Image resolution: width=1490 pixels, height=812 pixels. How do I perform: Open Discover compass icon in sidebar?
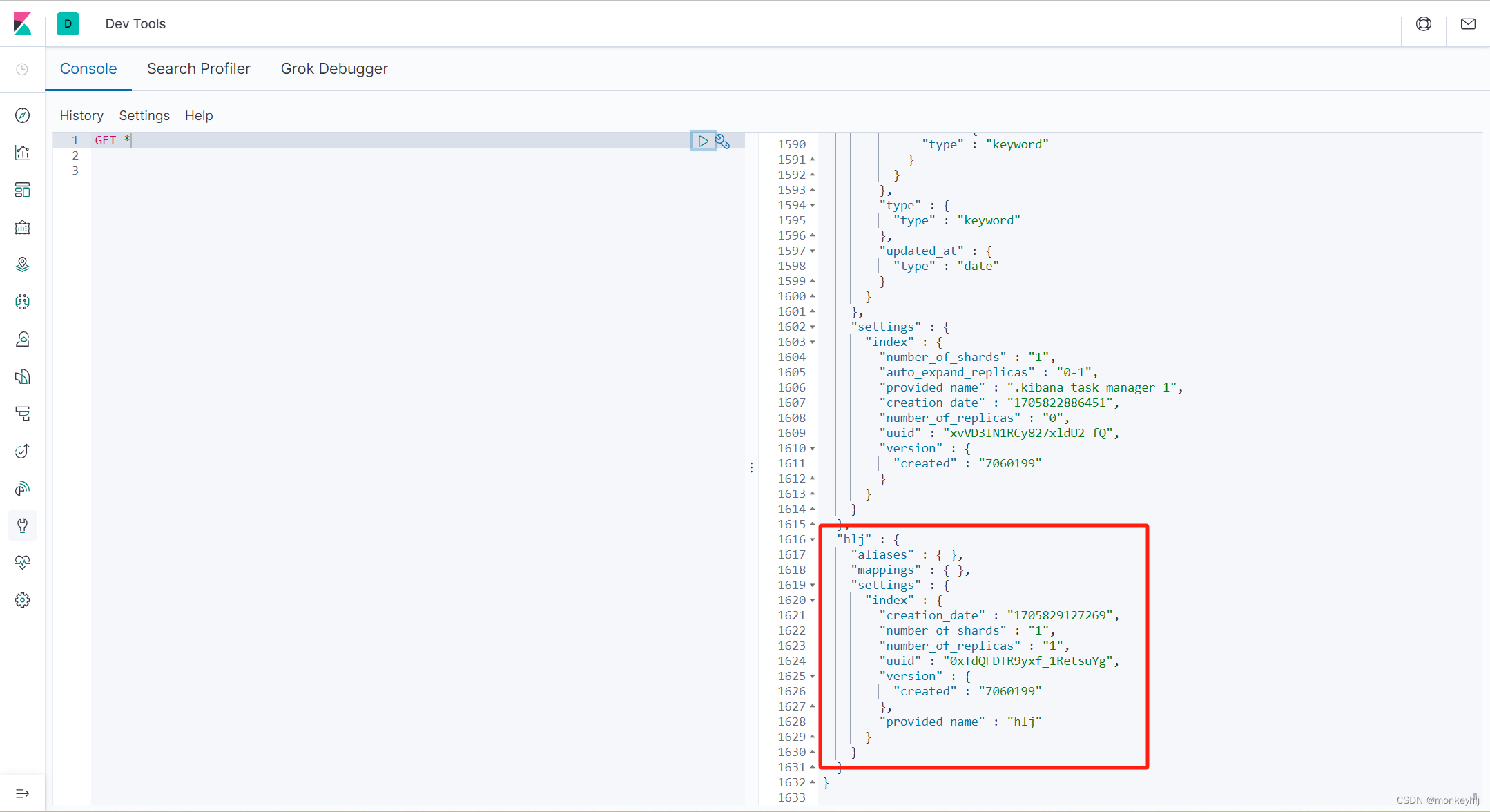[x=23, y=115]
